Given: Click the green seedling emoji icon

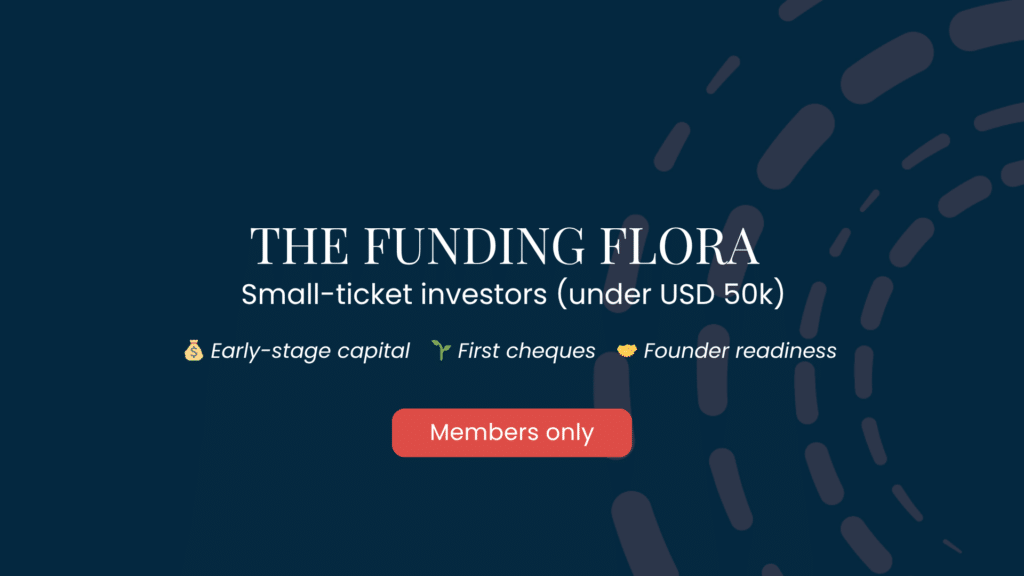Looking at the screenshot, I should tap(441, 351).
